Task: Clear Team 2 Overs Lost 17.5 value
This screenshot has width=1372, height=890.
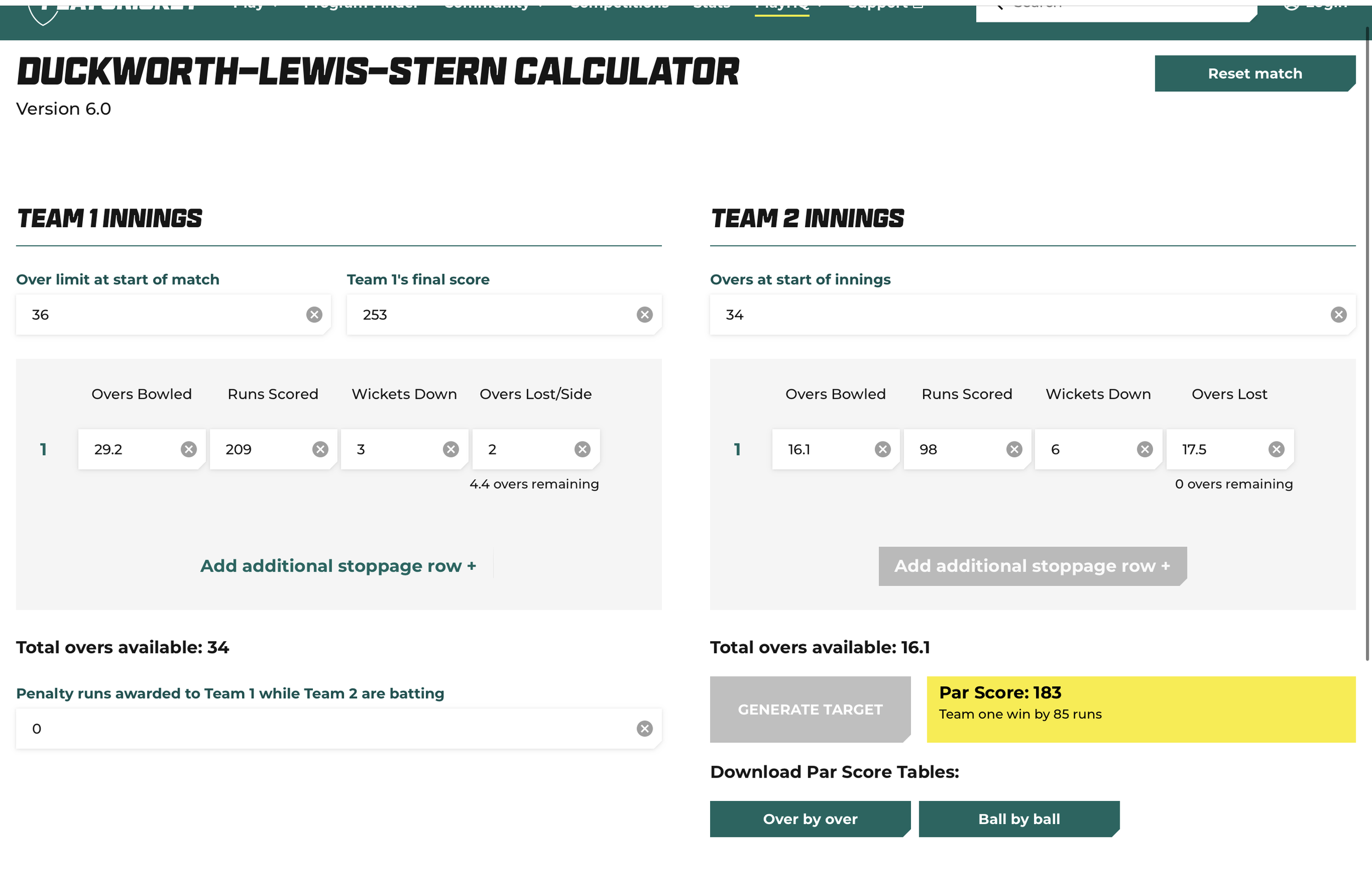Action: [1277, 449]
